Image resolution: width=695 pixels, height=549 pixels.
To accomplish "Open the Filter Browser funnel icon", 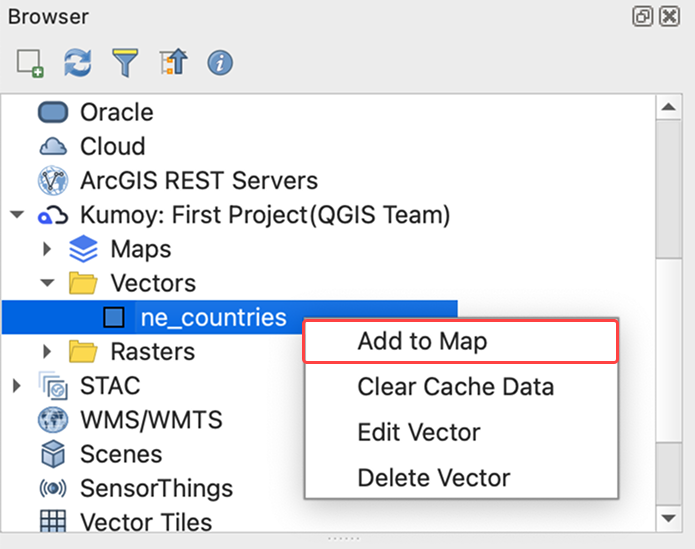I will (x=125, y=63).
